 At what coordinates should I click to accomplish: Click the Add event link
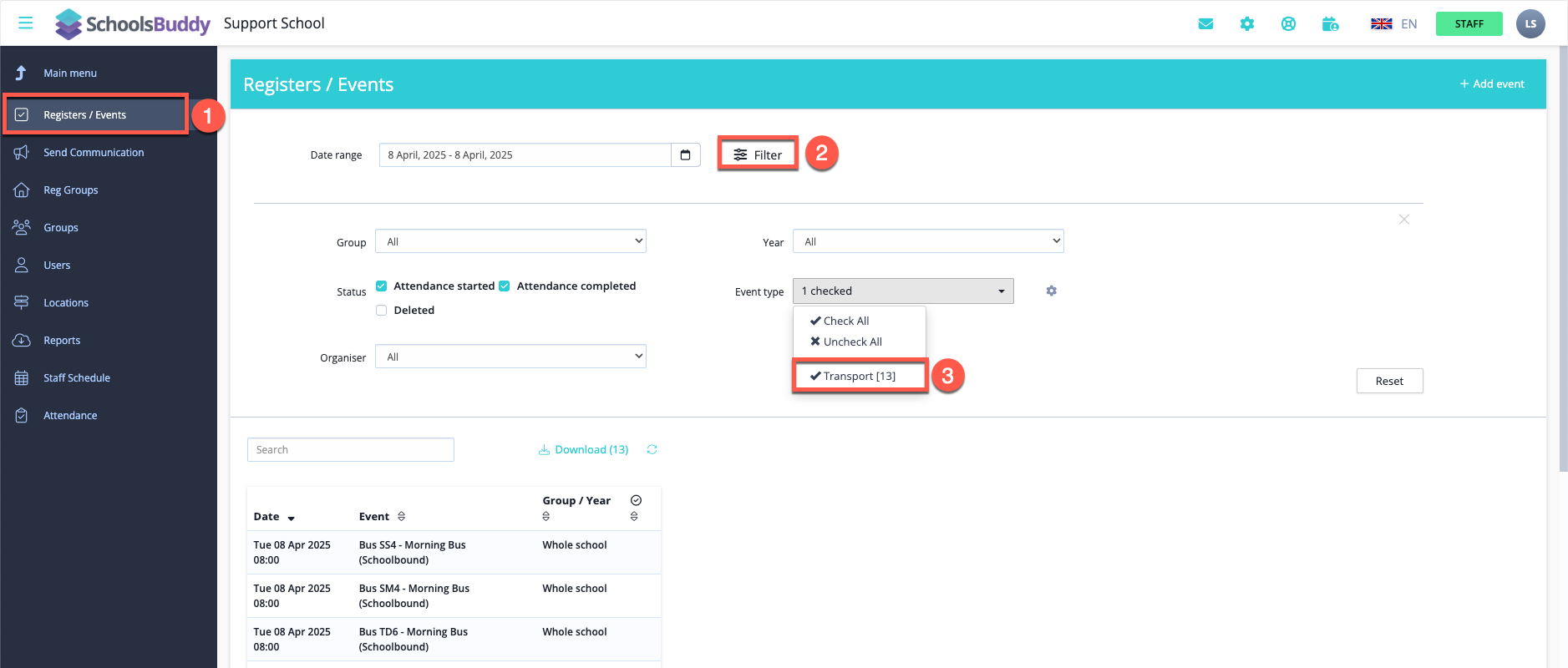1492,84
